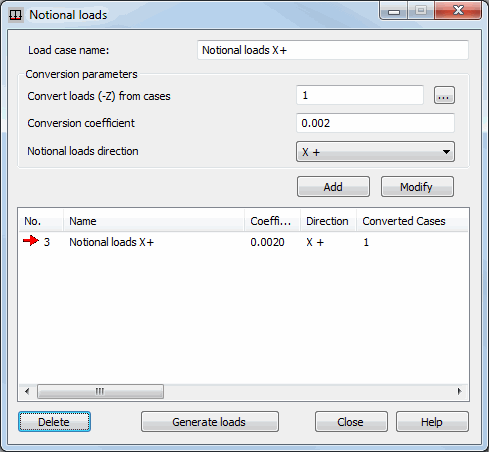Image resolution: width=489 pixels, height=452 pixels.
Task: Click the red arrow marker in list
Action: coord(31,241)
